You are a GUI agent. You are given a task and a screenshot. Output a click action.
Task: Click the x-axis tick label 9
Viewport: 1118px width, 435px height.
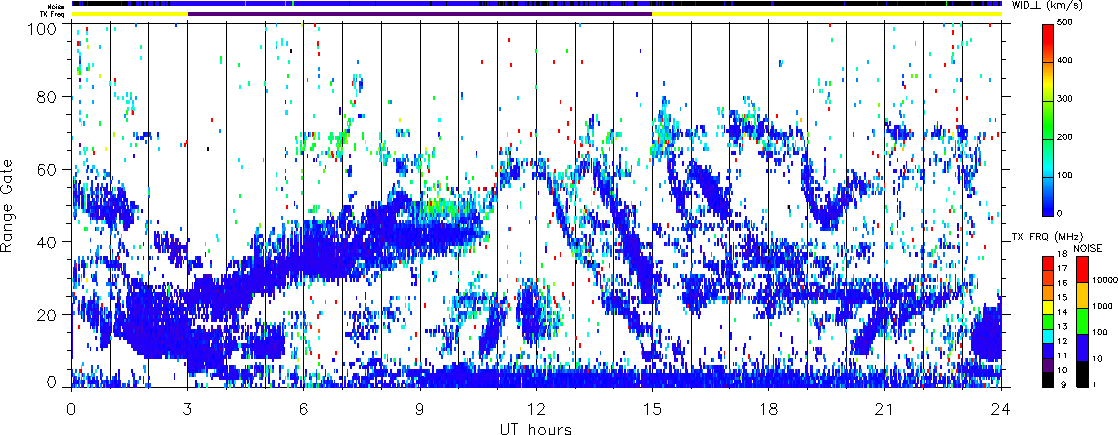[x=420, y=409]
